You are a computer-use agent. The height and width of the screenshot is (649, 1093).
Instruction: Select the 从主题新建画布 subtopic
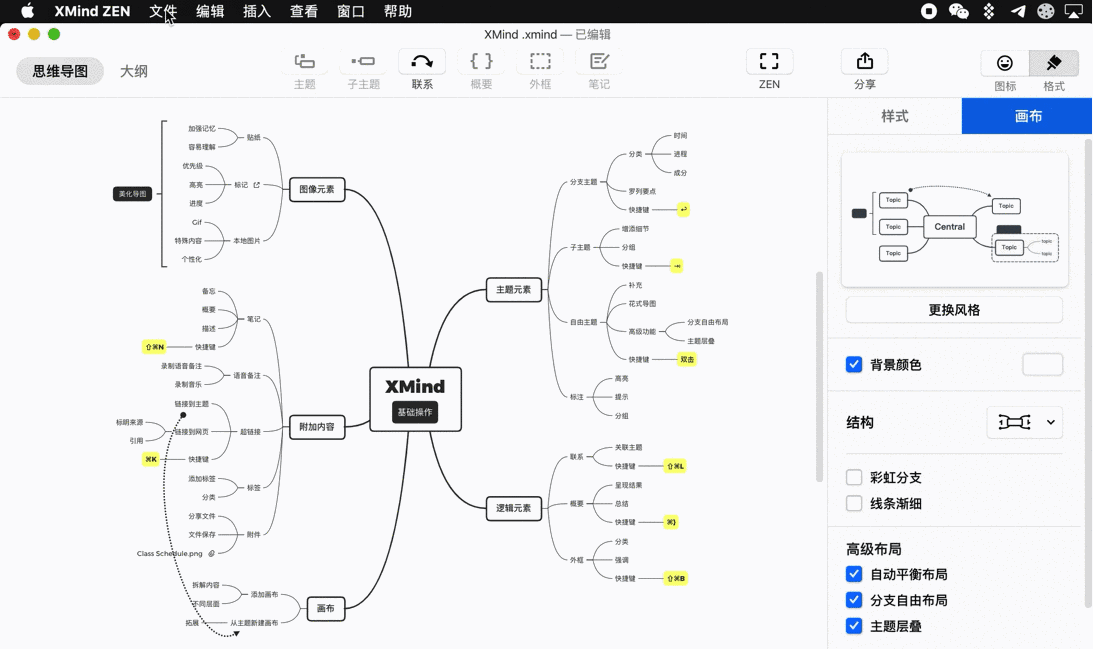[254, 623]
